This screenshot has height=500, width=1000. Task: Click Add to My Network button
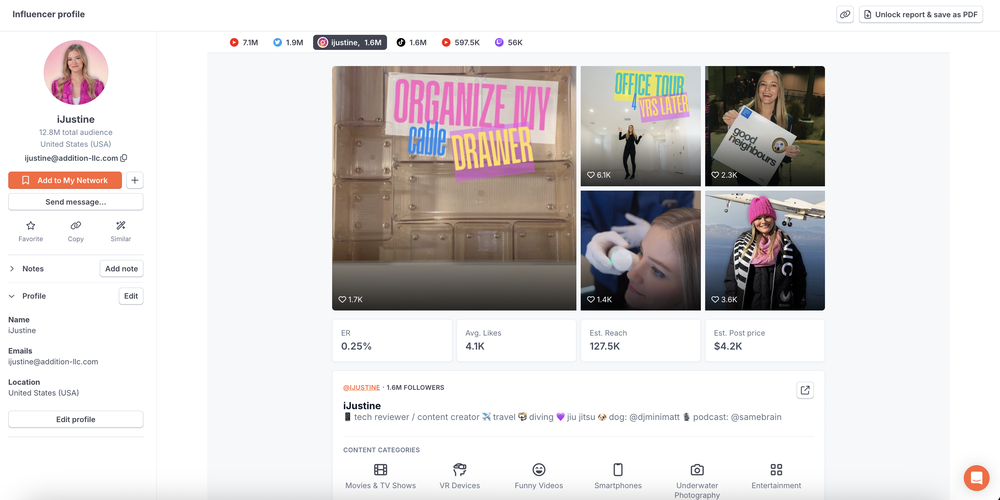pyautogui.click(x=65, y=180)
